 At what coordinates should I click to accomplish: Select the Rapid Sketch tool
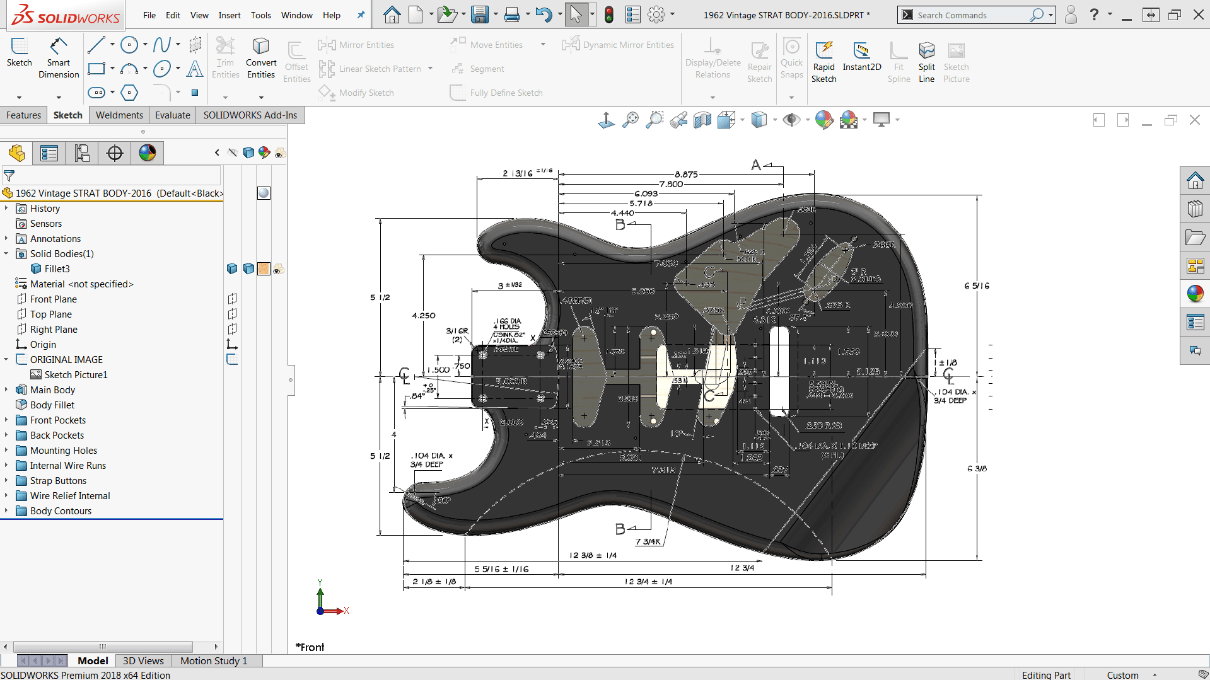click(823, 58)
